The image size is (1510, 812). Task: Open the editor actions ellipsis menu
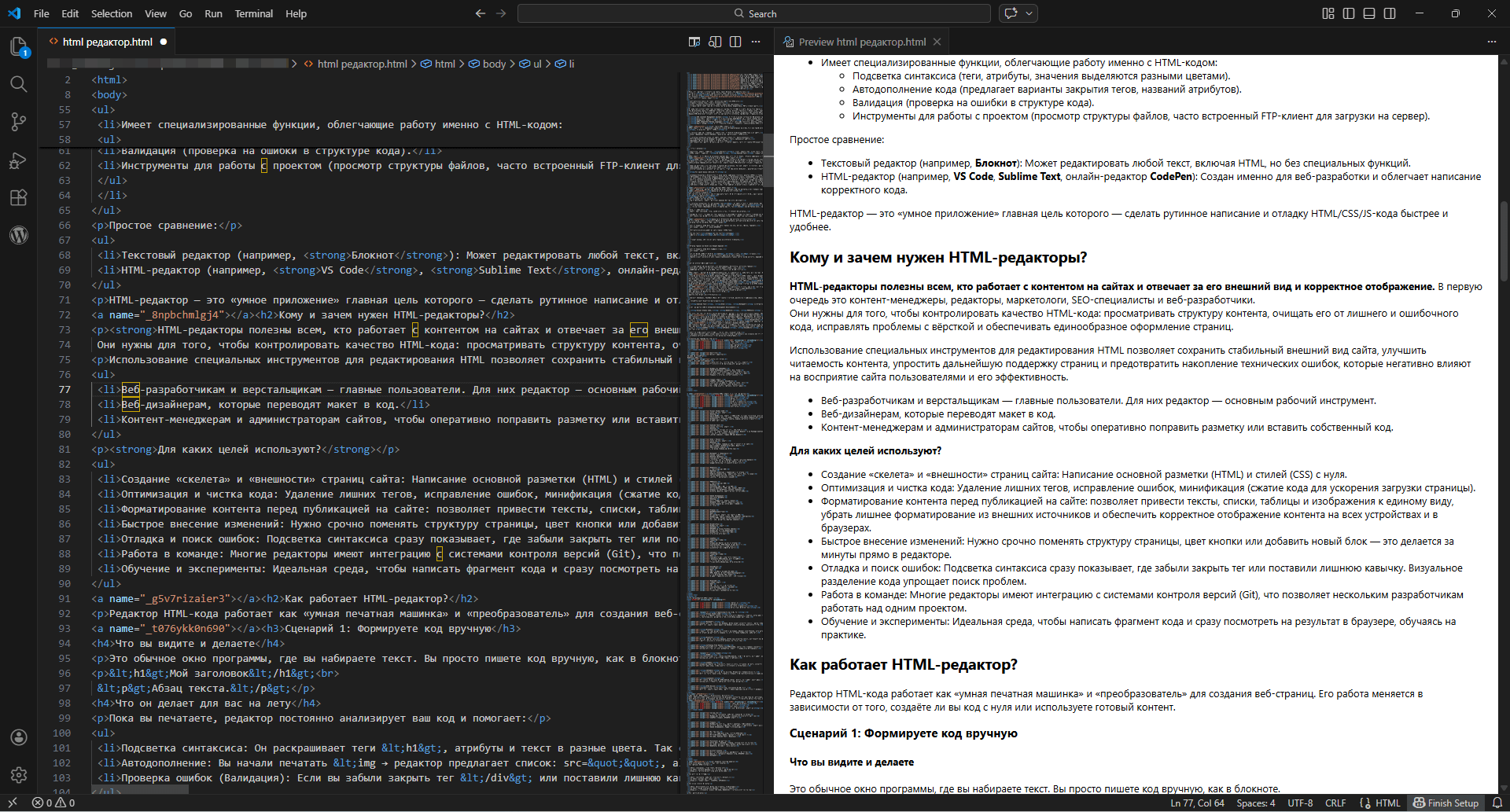coord(756,42)
